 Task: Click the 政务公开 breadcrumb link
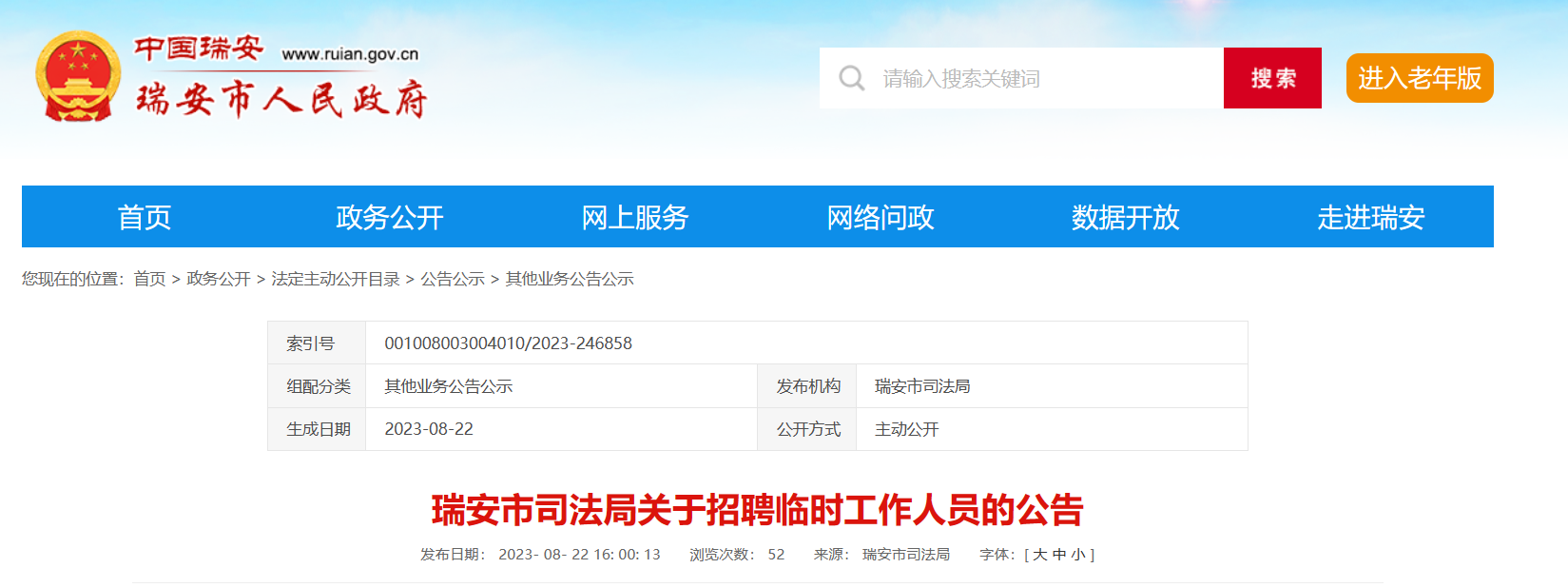click(x=219, y=279)
